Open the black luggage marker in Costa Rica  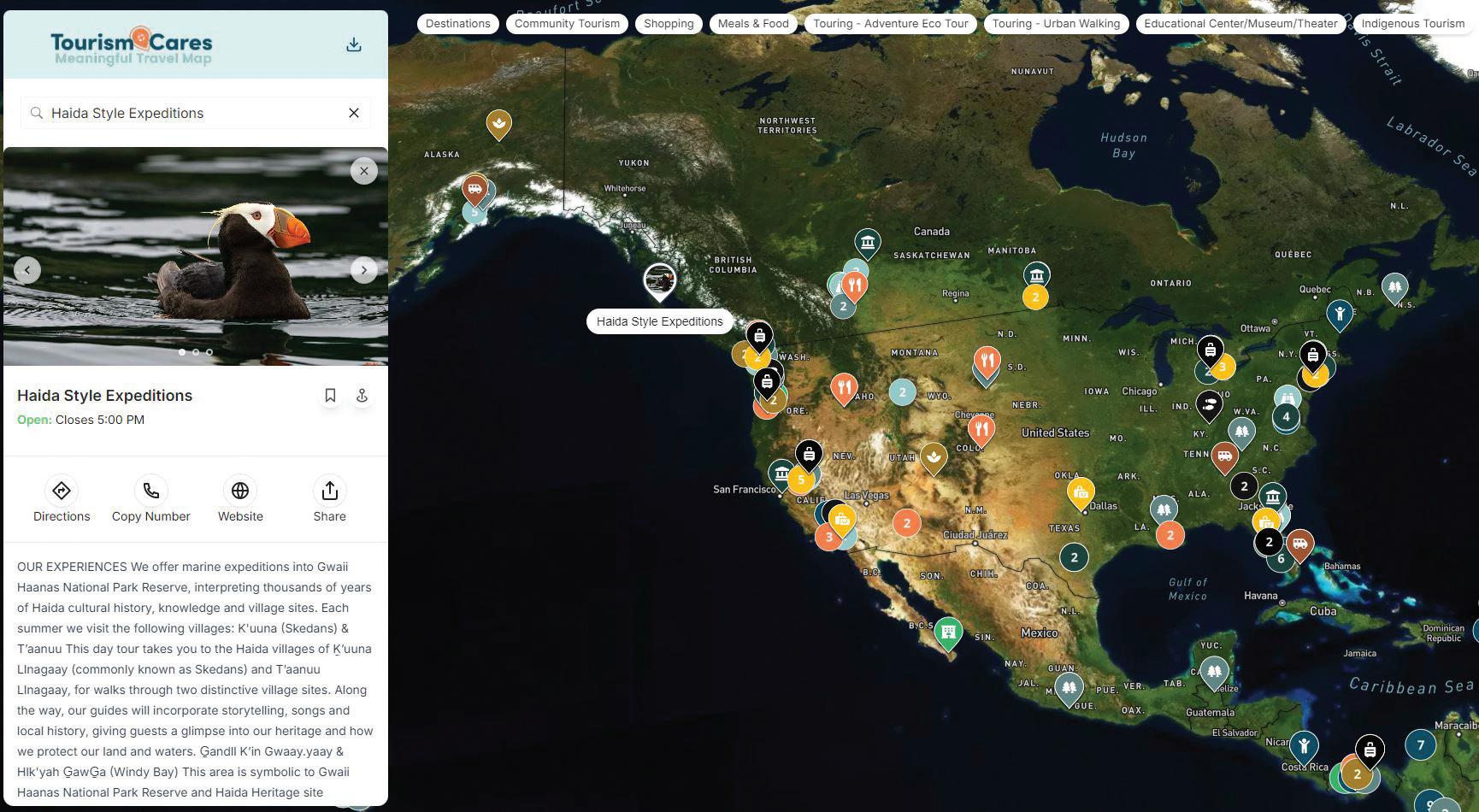pyautogui.click(x=1370, y=750)
